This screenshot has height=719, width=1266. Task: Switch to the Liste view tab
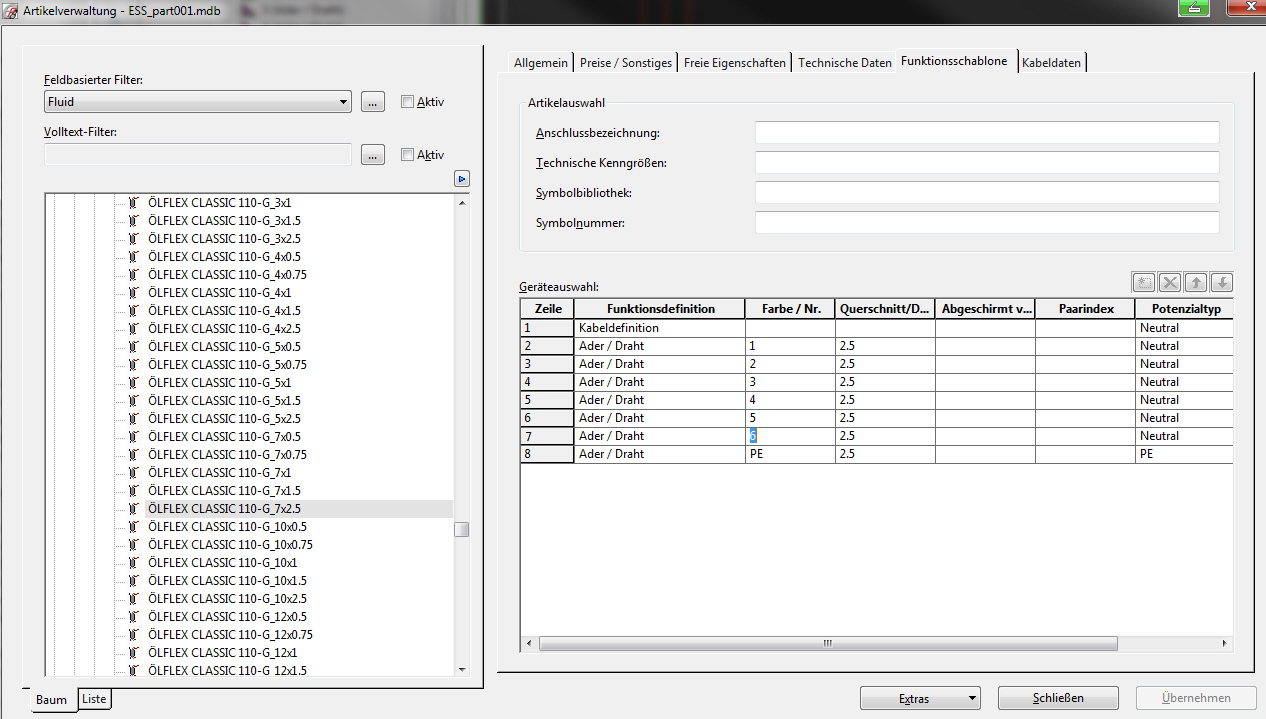[x=94, y=699]
